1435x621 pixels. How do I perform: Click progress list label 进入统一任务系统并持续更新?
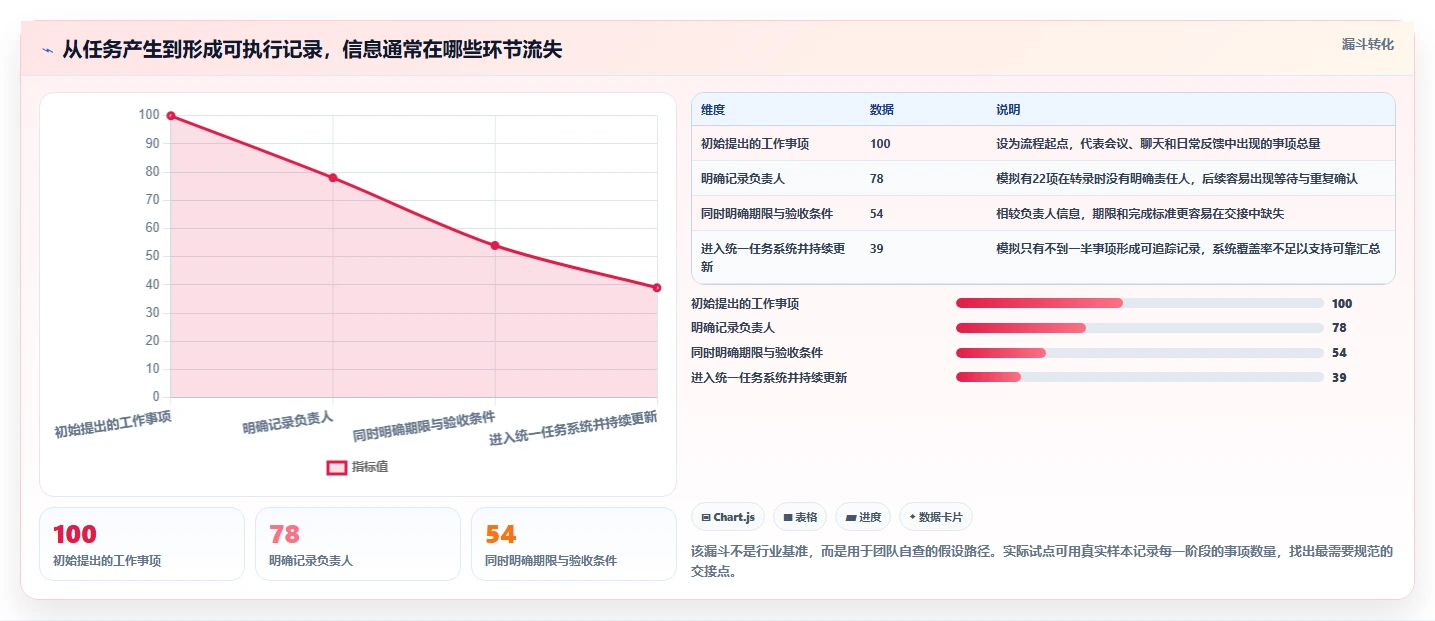(769, 378)
